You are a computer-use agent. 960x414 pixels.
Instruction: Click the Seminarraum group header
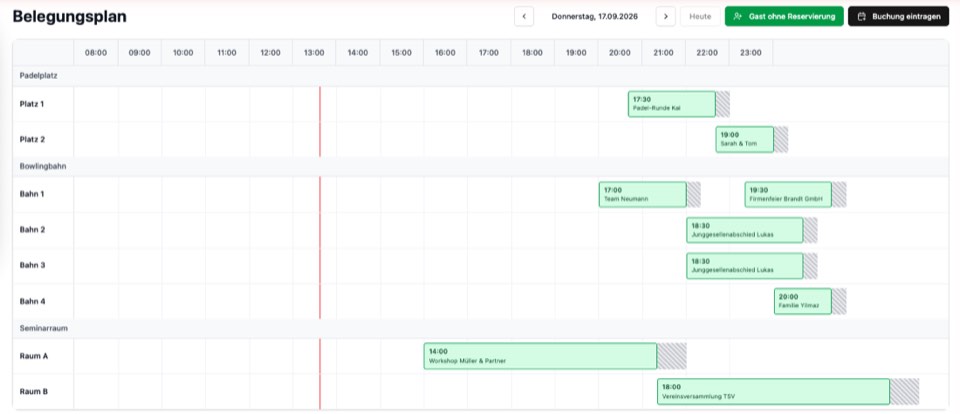point(481,328)
